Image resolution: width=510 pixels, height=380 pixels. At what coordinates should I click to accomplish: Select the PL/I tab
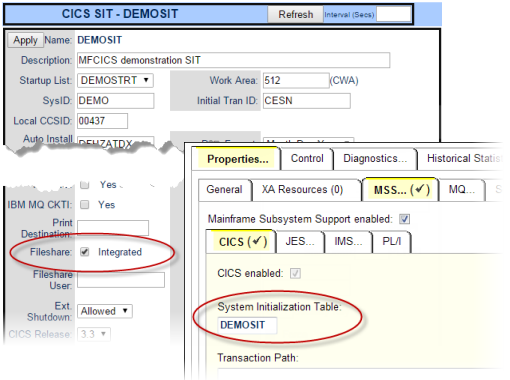click(x=392, y=241)
